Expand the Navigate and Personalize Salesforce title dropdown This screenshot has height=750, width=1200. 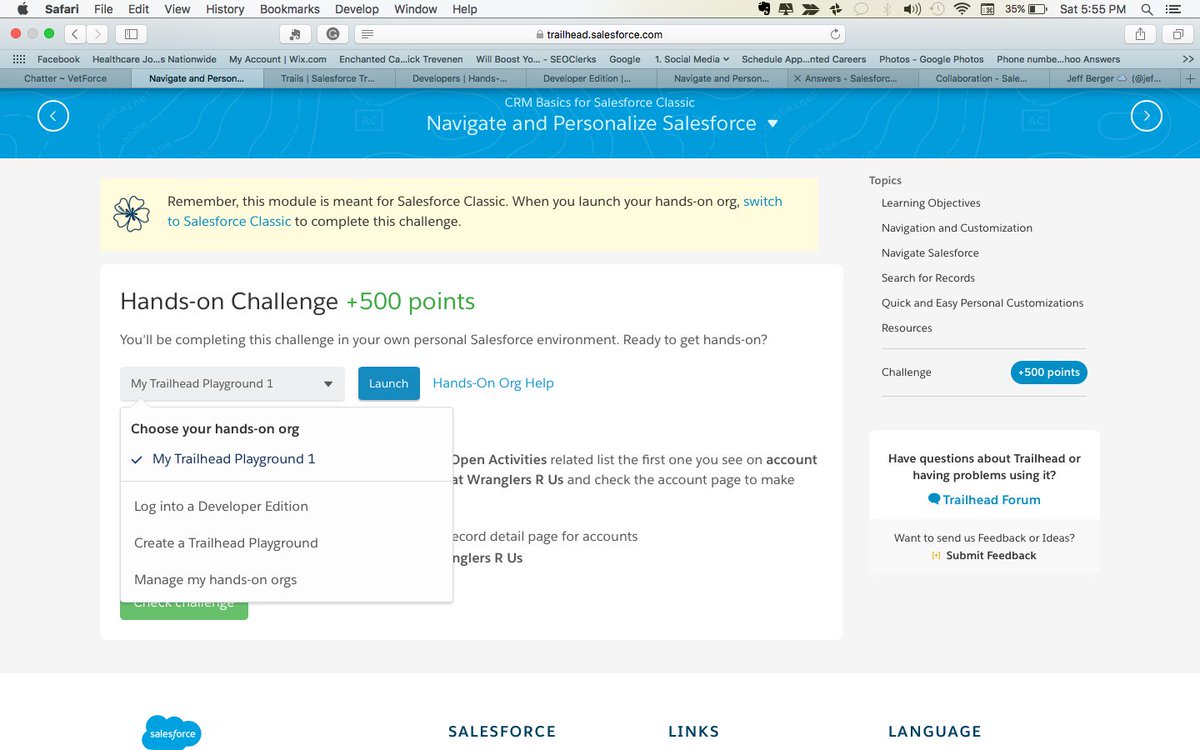pyautogui.click(x=772, y=124)
